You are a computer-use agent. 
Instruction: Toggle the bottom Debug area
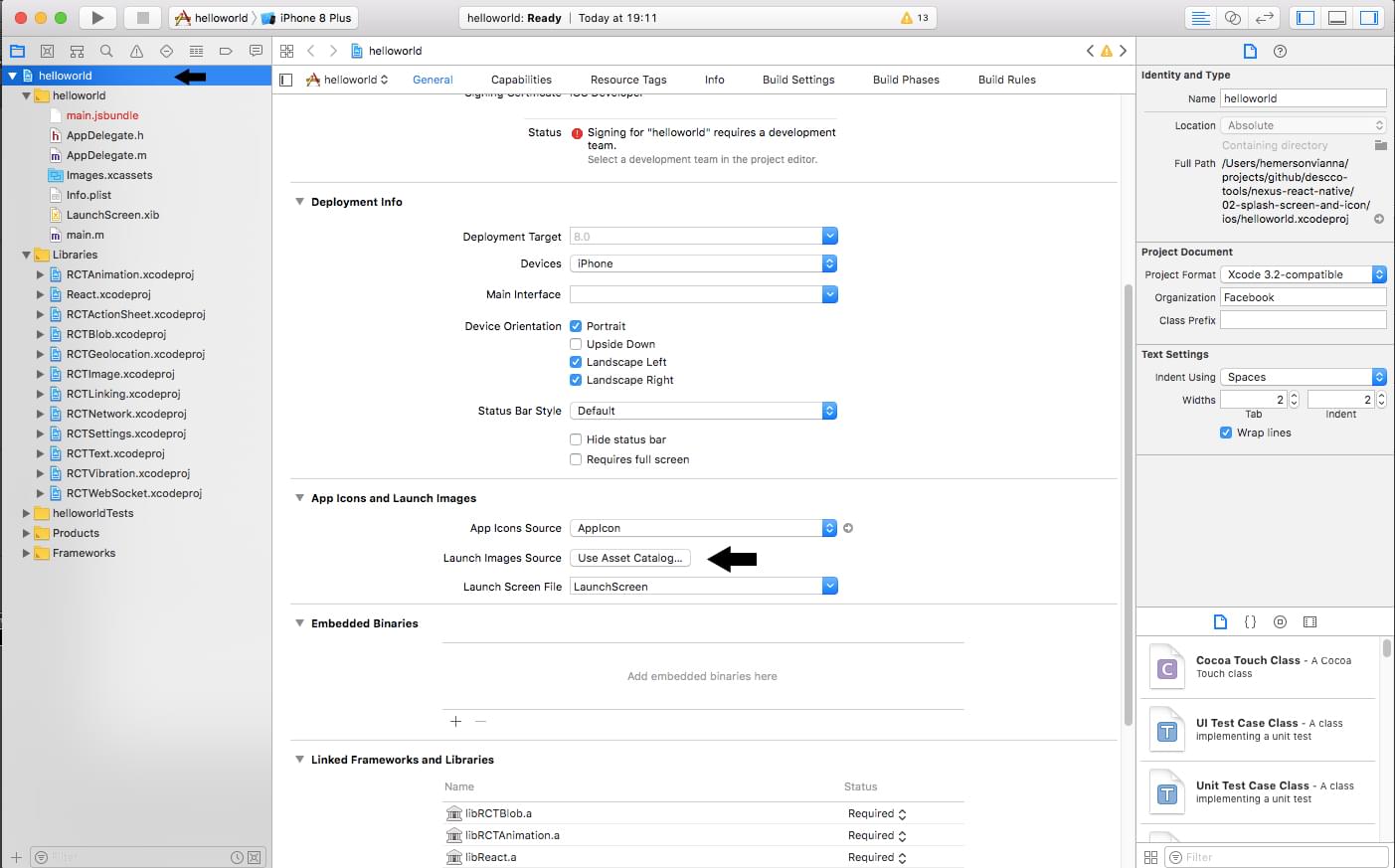1337,18
